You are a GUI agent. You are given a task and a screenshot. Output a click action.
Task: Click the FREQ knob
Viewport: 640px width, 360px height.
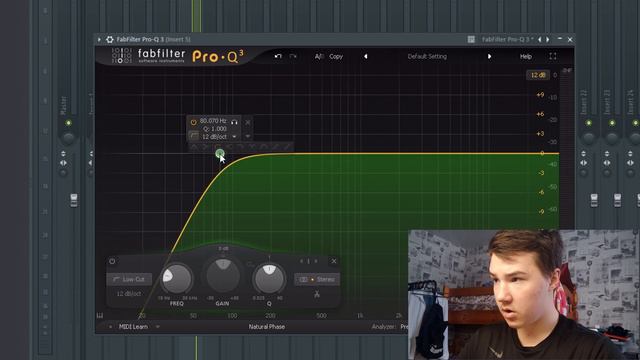[x=177, y=279]
